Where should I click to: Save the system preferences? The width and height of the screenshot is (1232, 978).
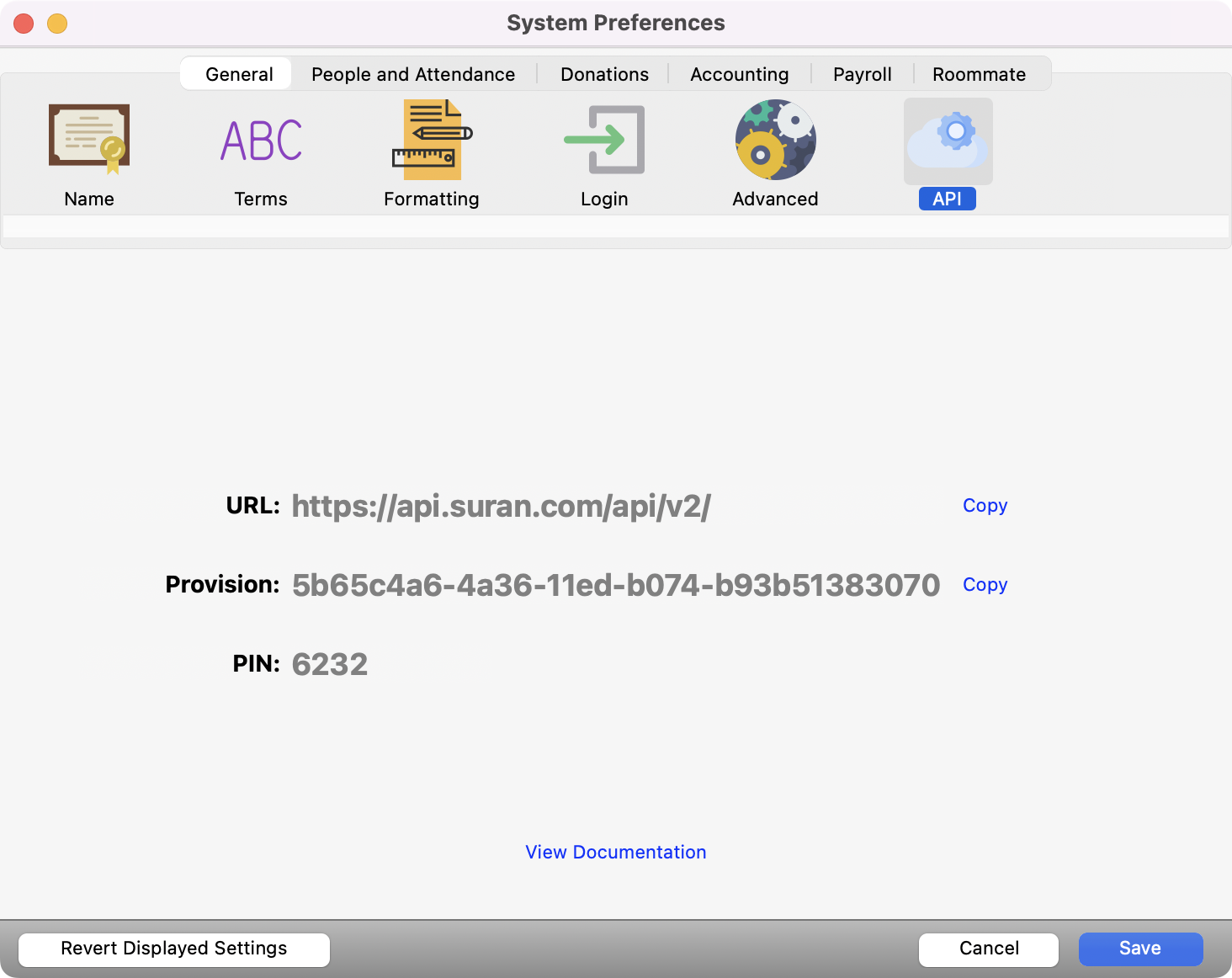(1140, 949)
